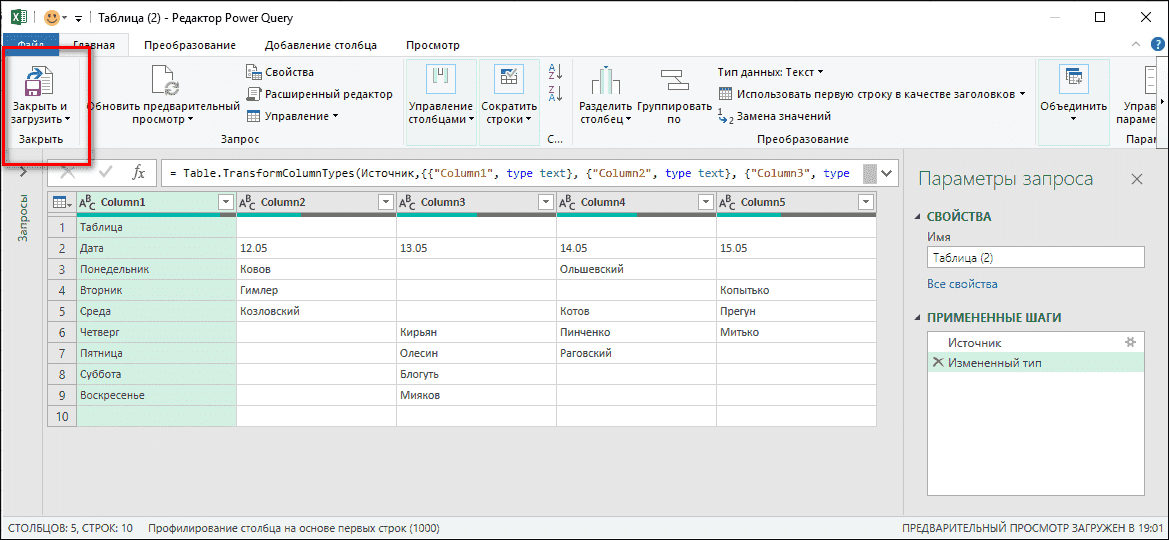Click the gear icon on Источник step
The image size is (1169, 540).
coord(1130,342)
